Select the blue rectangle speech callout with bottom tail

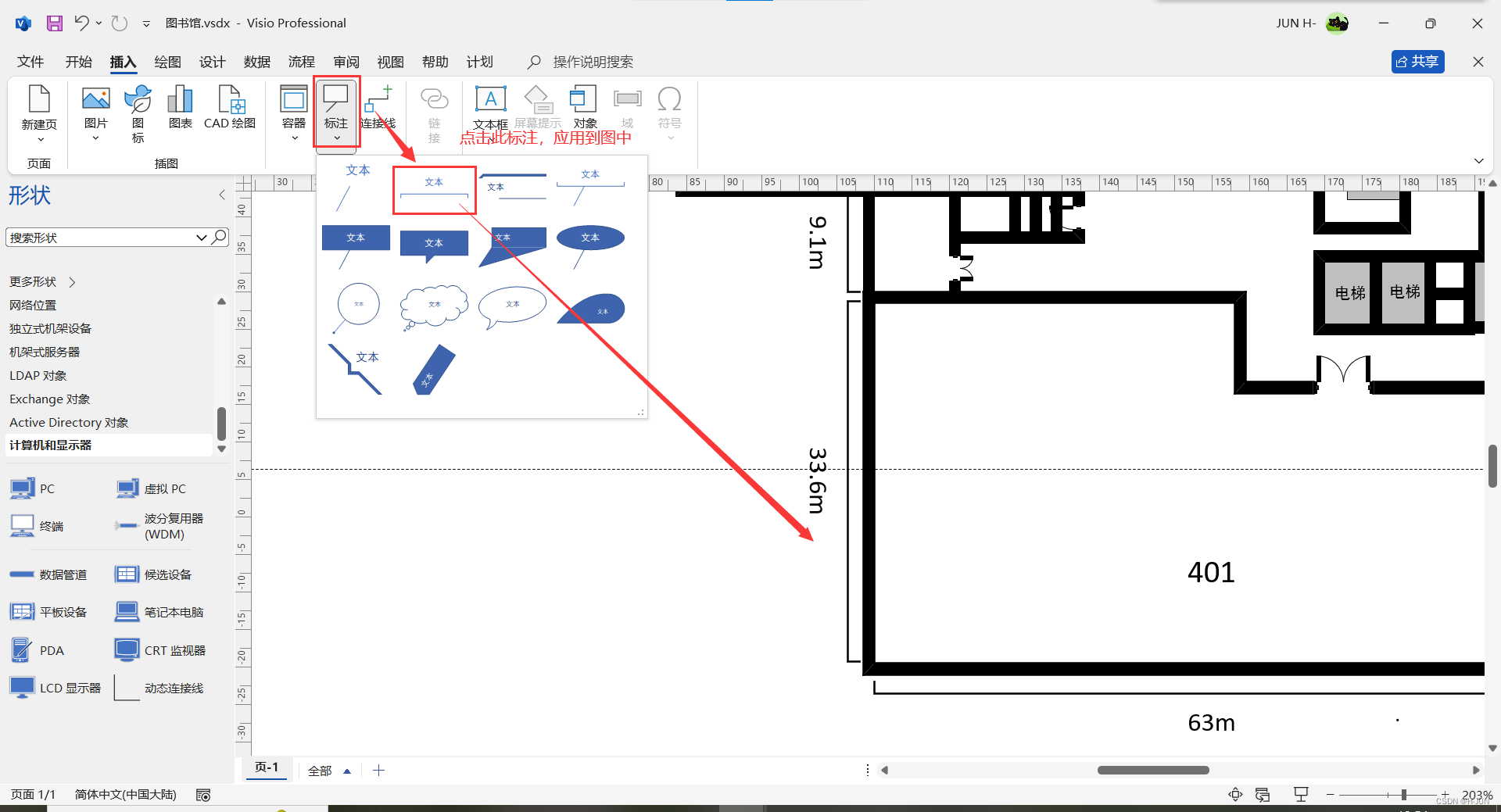tap(434, 245)
